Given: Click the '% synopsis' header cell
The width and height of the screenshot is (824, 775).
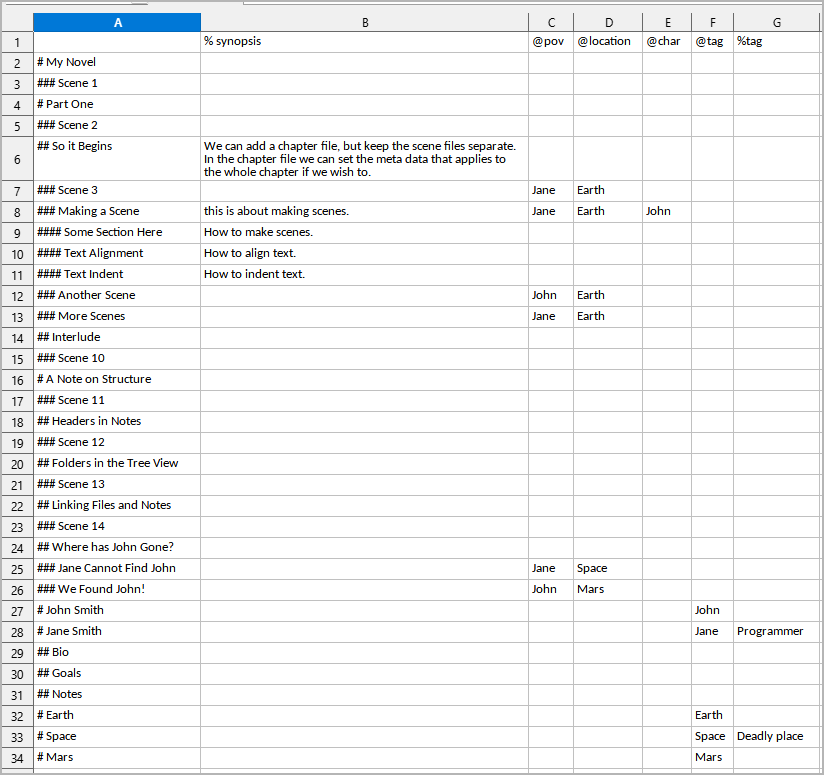Looking at the screenshot, I should tap(365, 42).
